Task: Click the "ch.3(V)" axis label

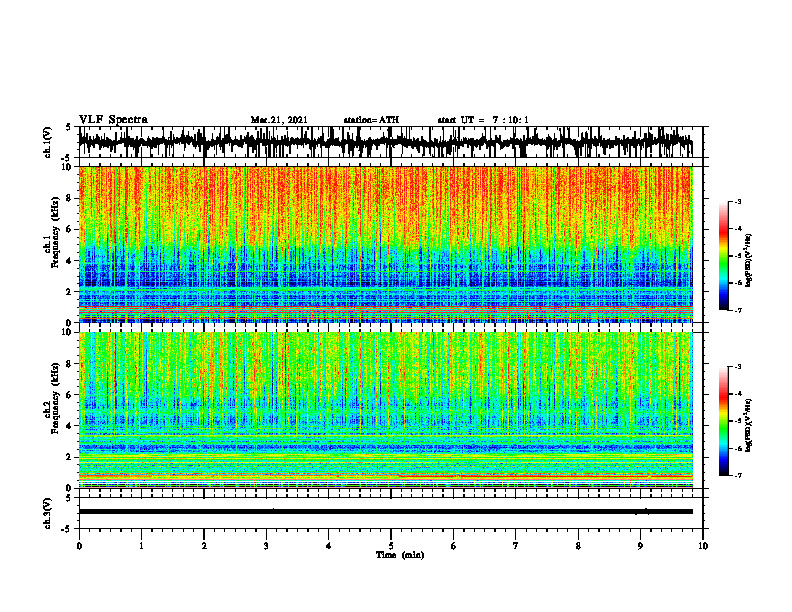Action: [x=48, y=513]
